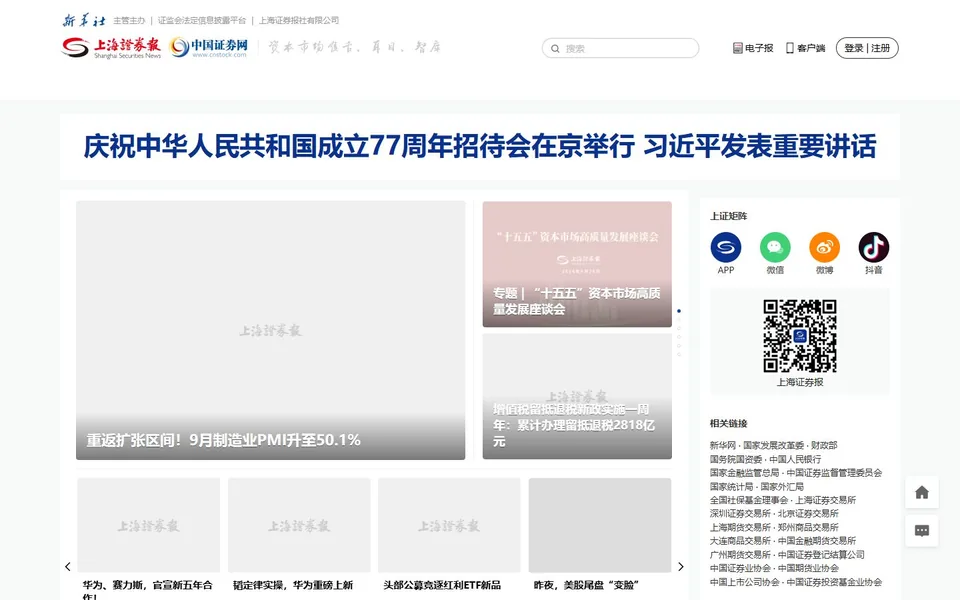Open the 财政部 link
This screenshot has width=960, height=600.
coord(823,445)
